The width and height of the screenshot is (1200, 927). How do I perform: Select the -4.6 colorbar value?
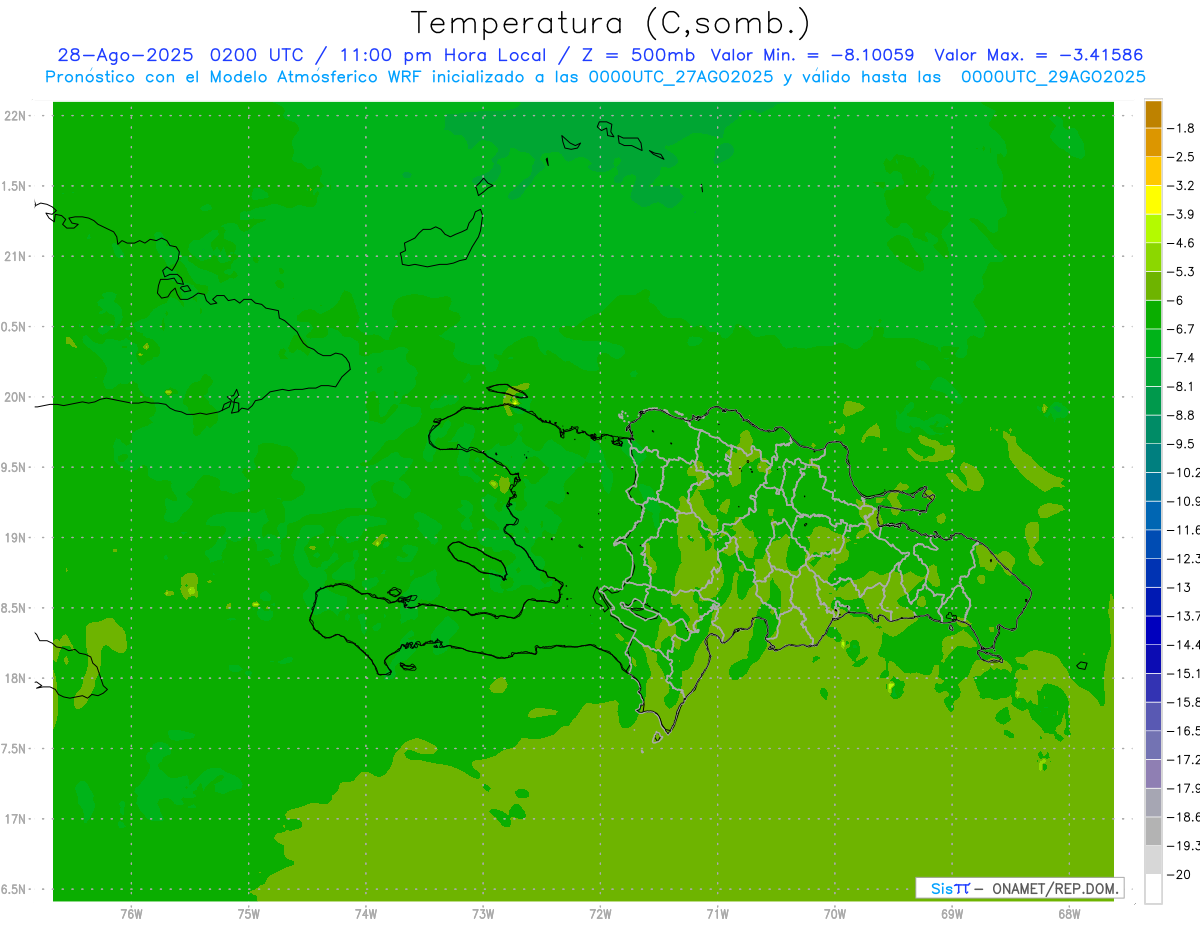tap(1181, 243)
